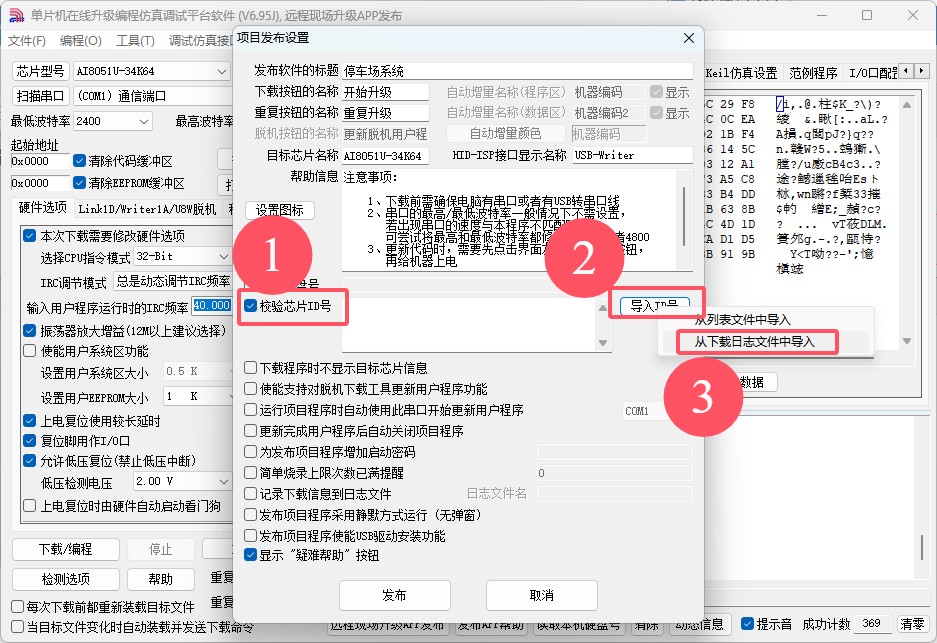Enable 校验芯片ID号 checkbox
Screen dimensions: 937x643
click(250, 306)
